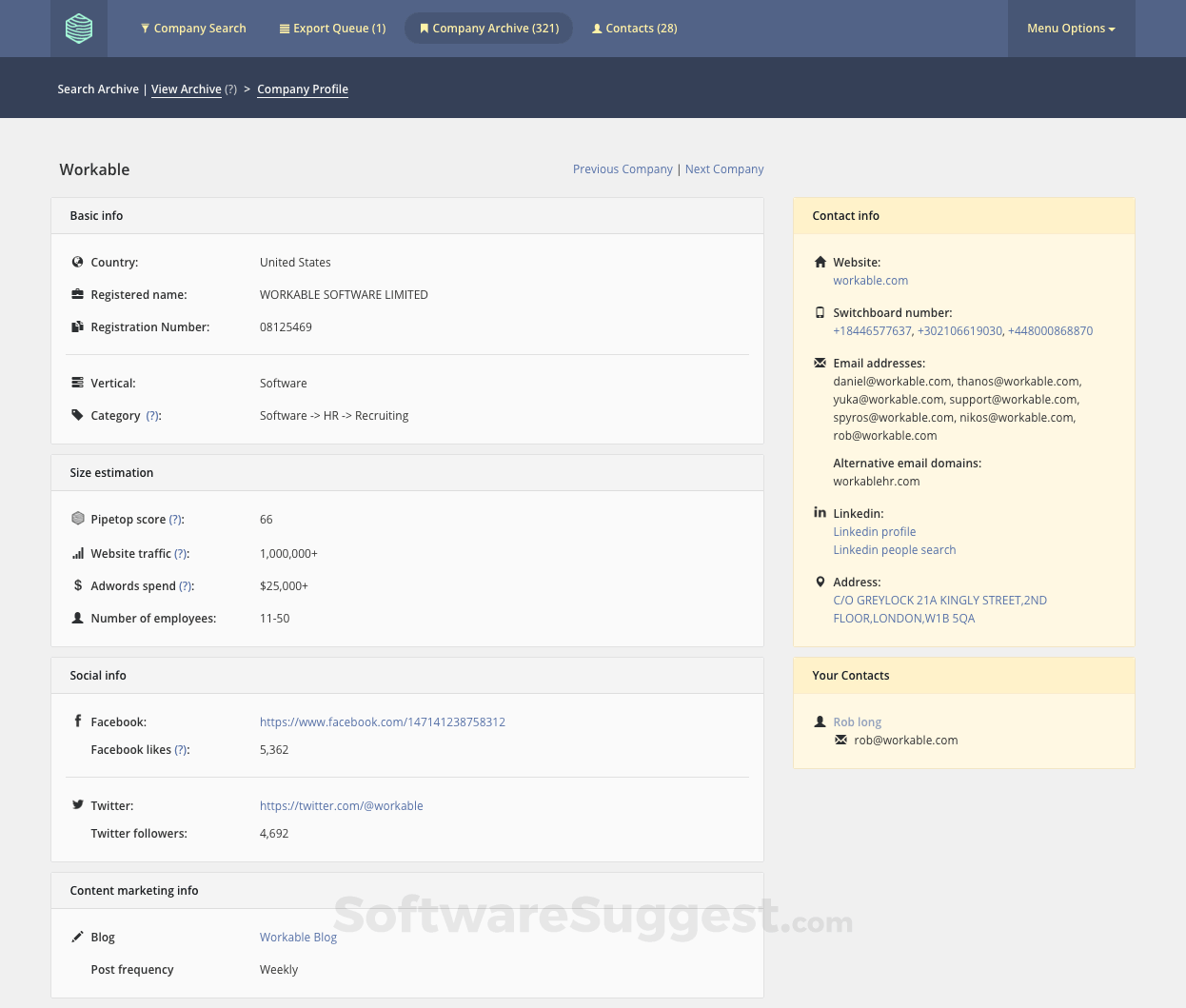1186x1008 pixels.
Task: Open the Contacts (28) tab
Action: pyautogui.click(x=635, y=29)
